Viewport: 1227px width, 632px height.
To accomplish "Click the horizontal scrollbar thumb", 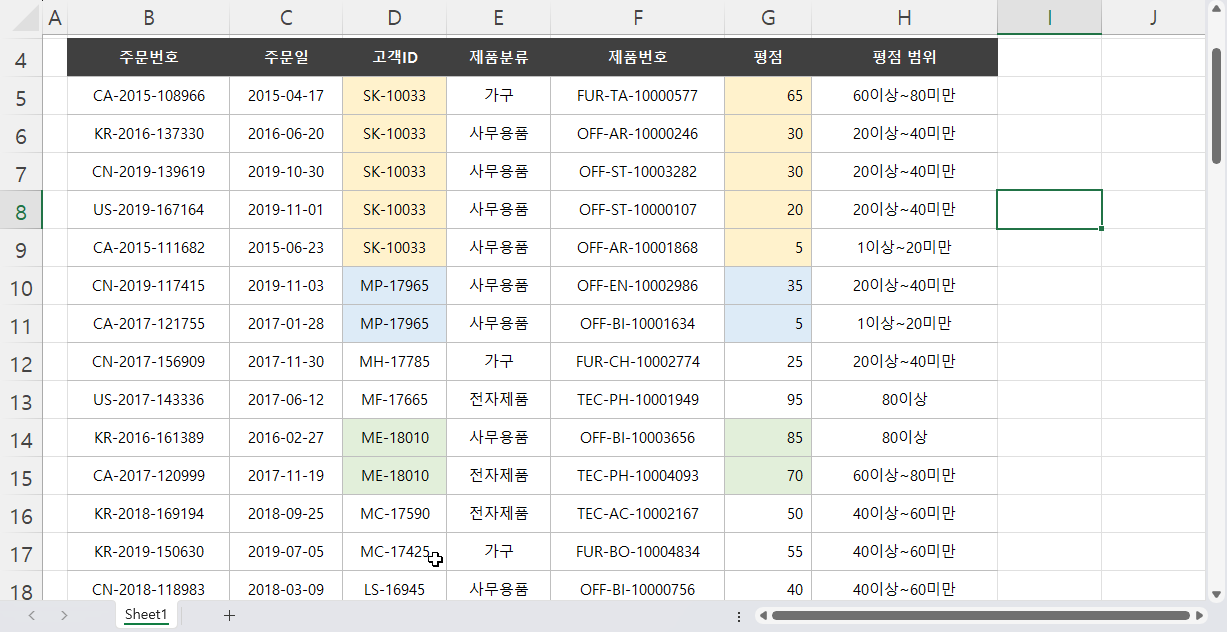I will click(980, 615).
